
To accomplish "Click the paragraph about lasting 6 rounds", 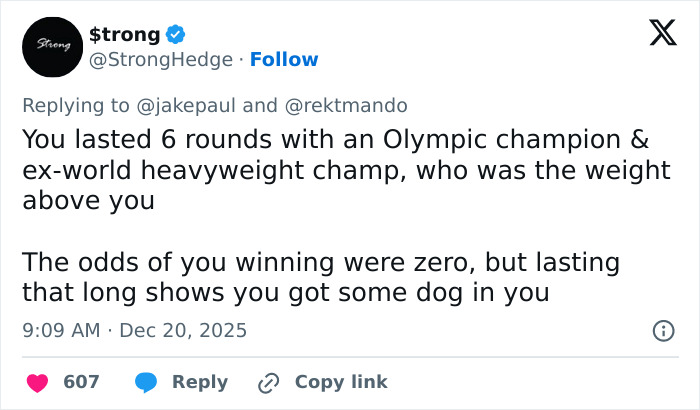I will coord(345,170).
